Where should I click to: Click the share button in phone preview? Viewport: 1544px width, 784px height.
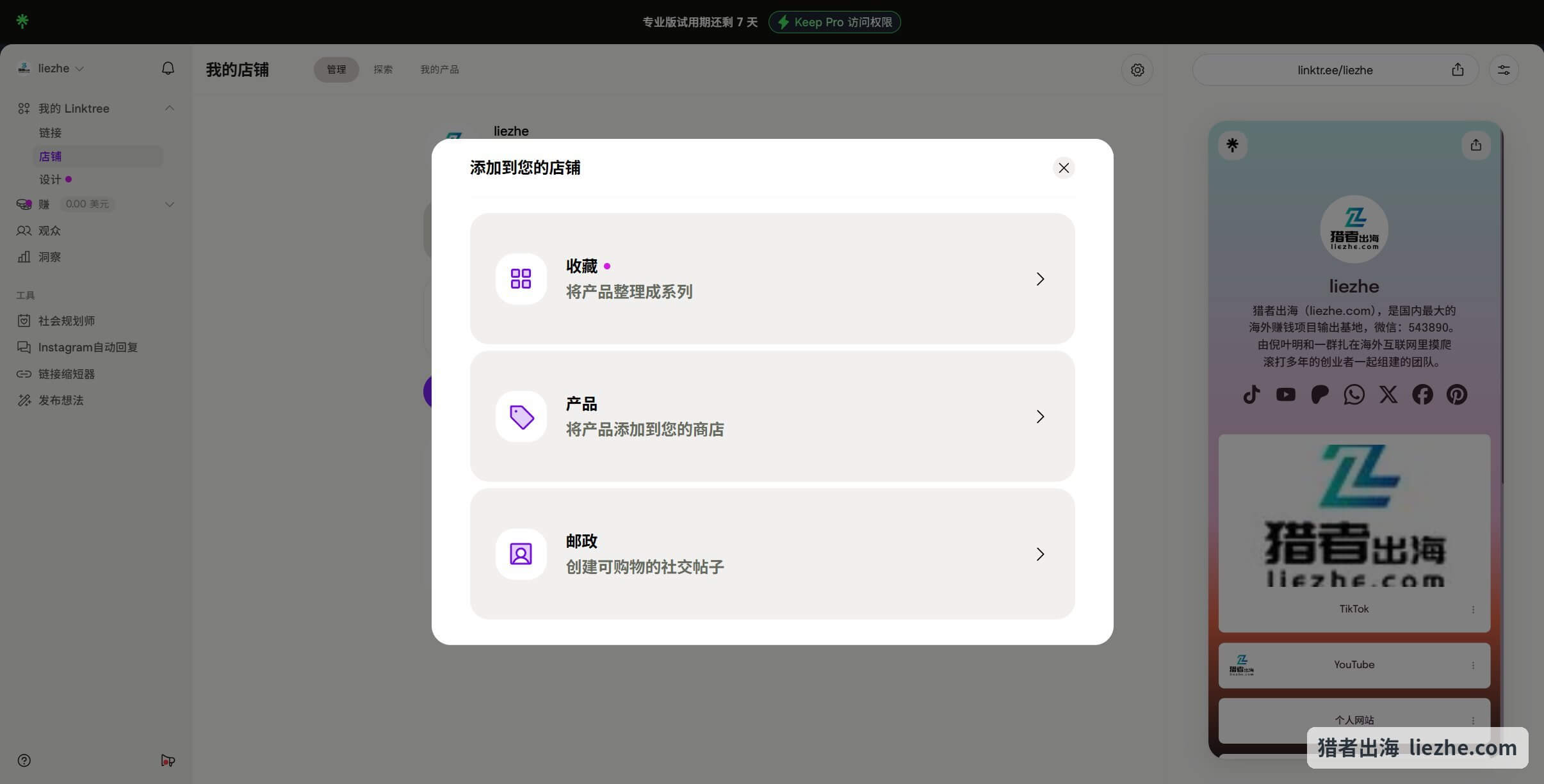tap(1475, 145)
